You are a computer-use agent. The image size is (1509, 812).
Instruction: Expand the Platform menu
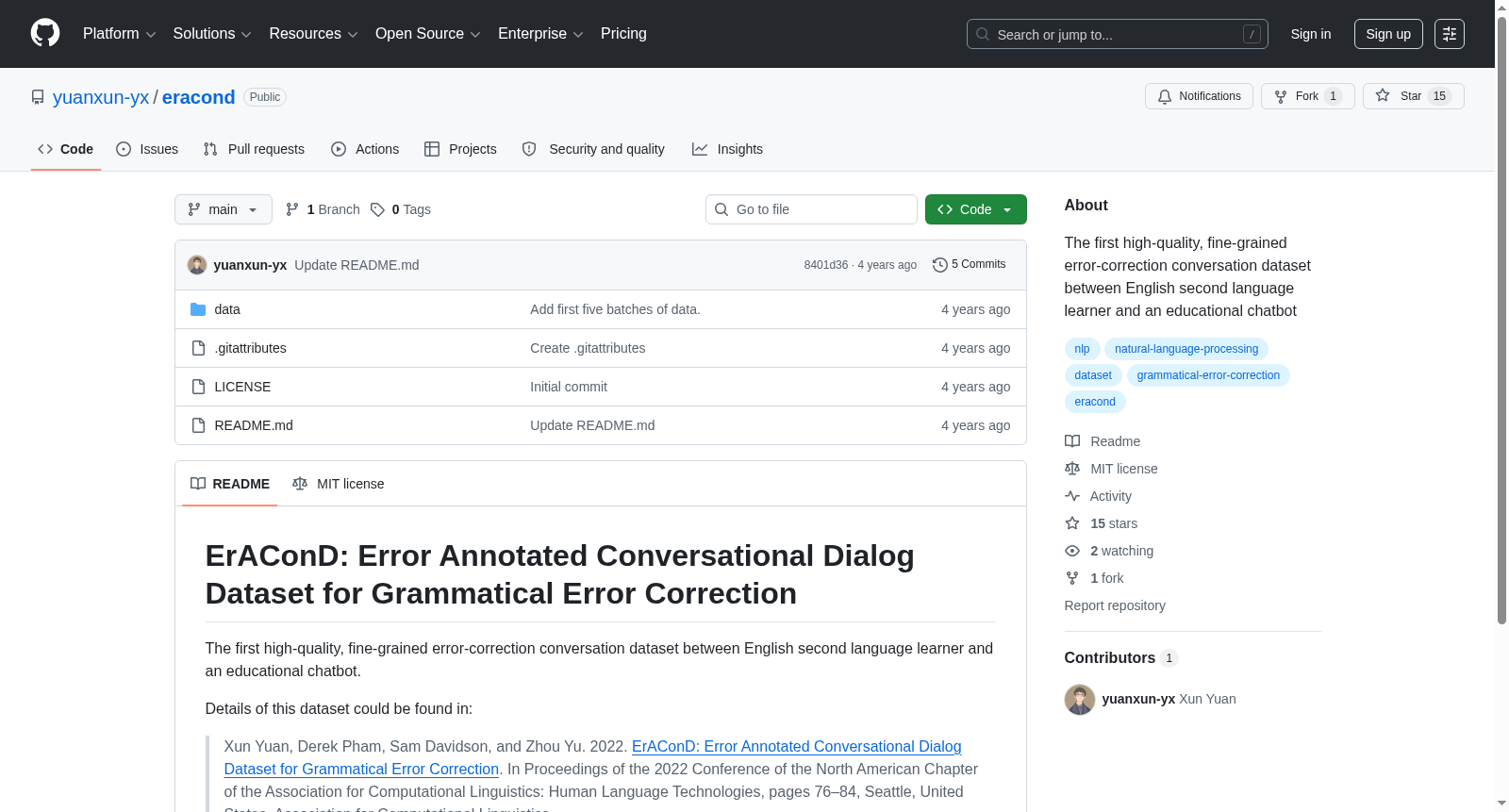point(120,34)
